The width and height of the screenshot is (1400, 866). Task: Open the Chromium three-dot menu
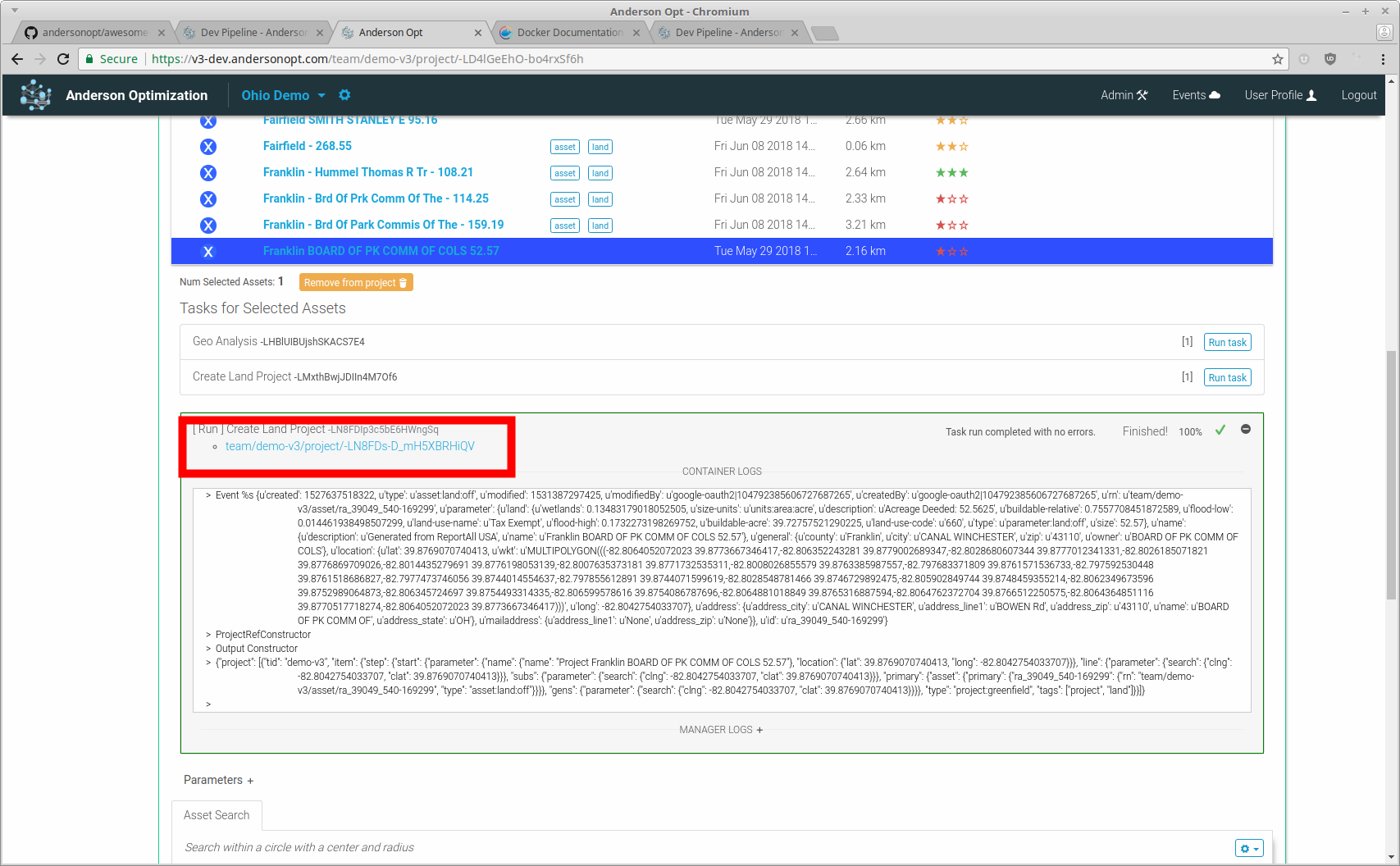click(1383, 59)
